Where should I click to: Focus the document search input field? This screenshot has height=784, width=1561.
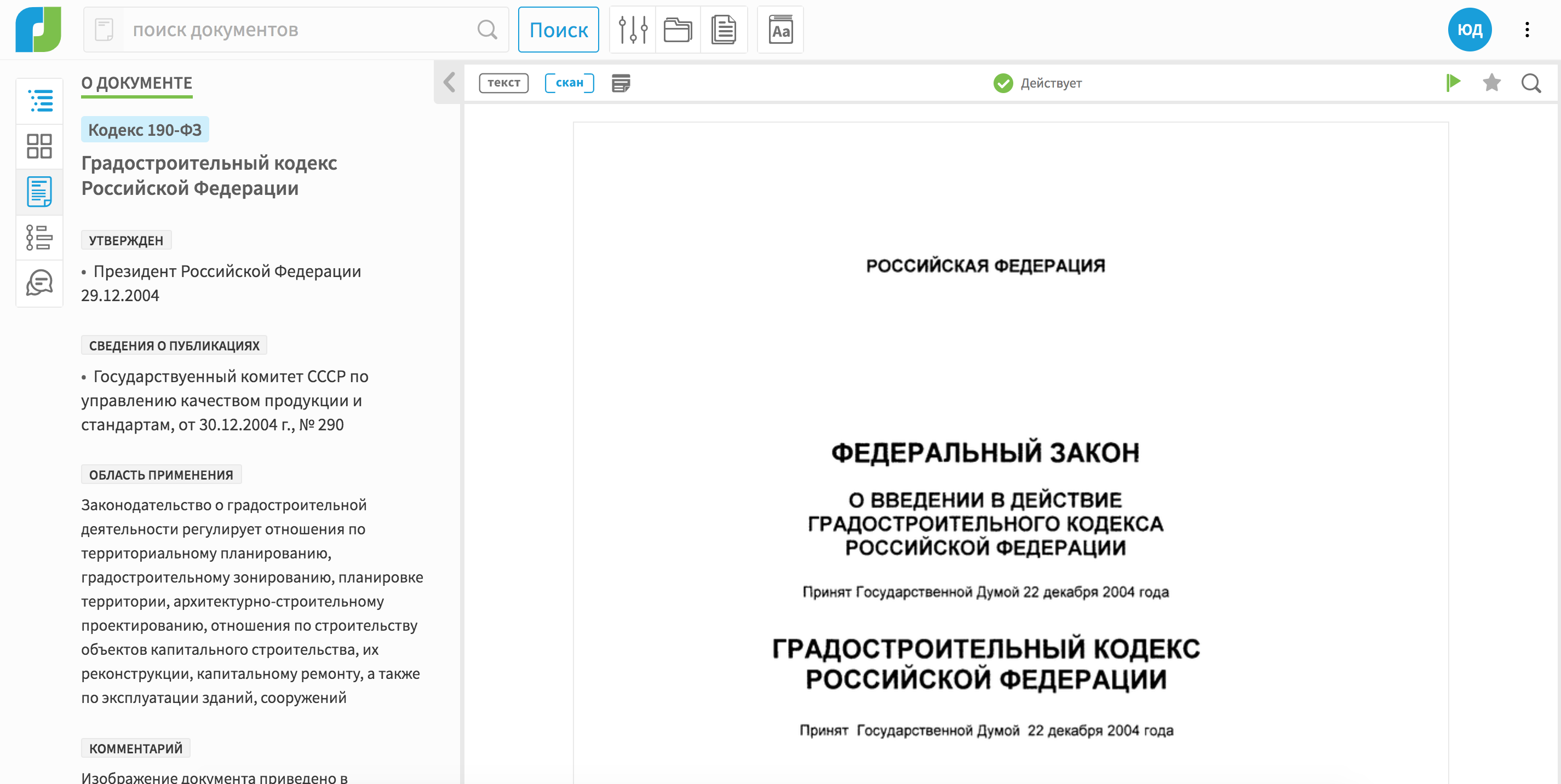pos(297,30)
